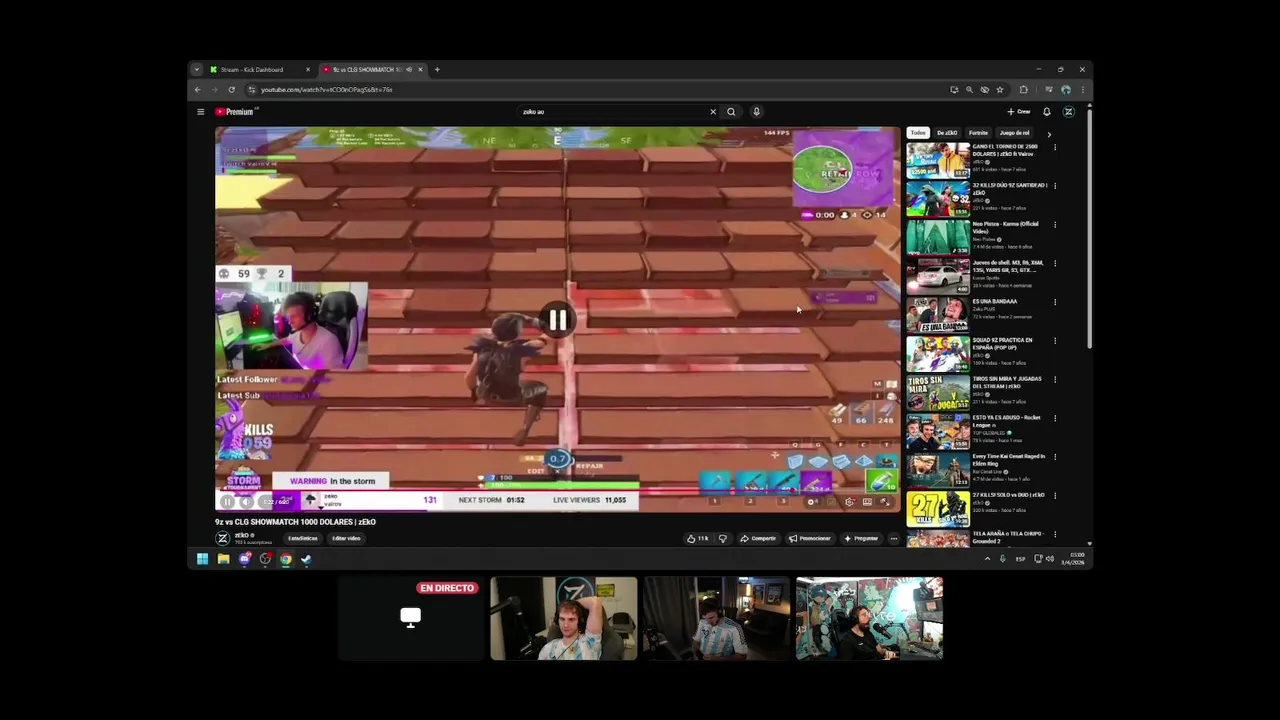
Task: Like the video with thumbs up
Action: tap(697, 538)
